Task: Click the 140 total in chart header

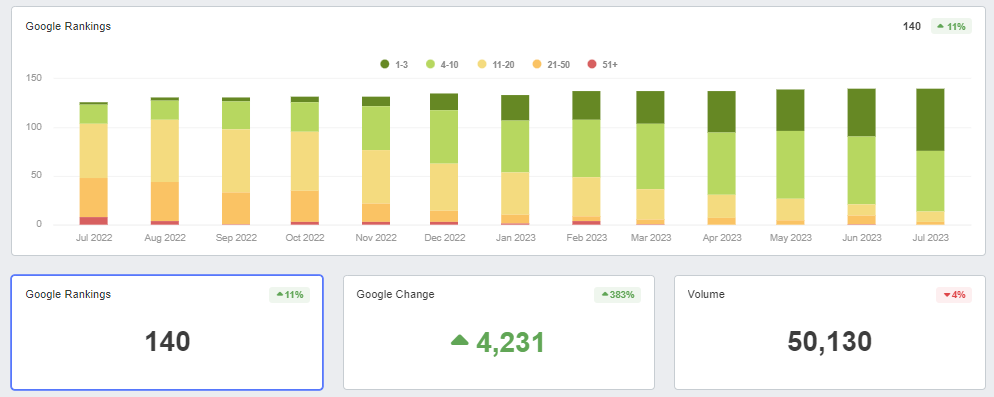Action: 912,27
